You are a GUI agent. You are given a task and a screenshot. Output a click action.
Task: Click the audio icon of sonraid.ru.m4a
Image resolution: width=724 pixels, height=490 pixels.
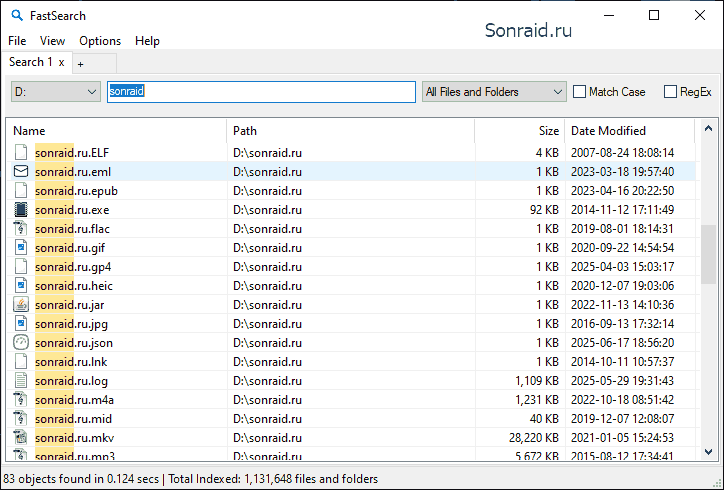pyautogui.click(x=21, y=399)
